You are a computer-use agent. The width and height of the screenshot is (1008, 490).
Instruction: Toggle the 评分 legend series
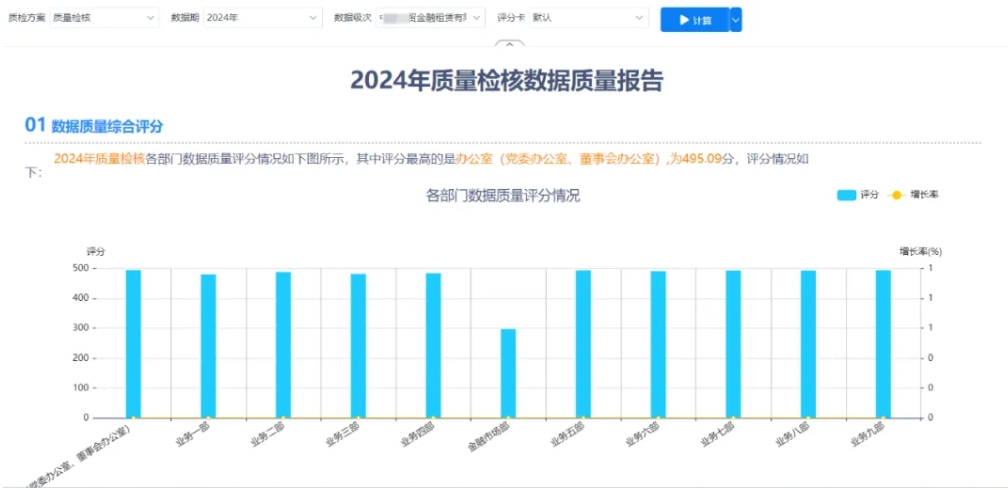tap(857, 195)
